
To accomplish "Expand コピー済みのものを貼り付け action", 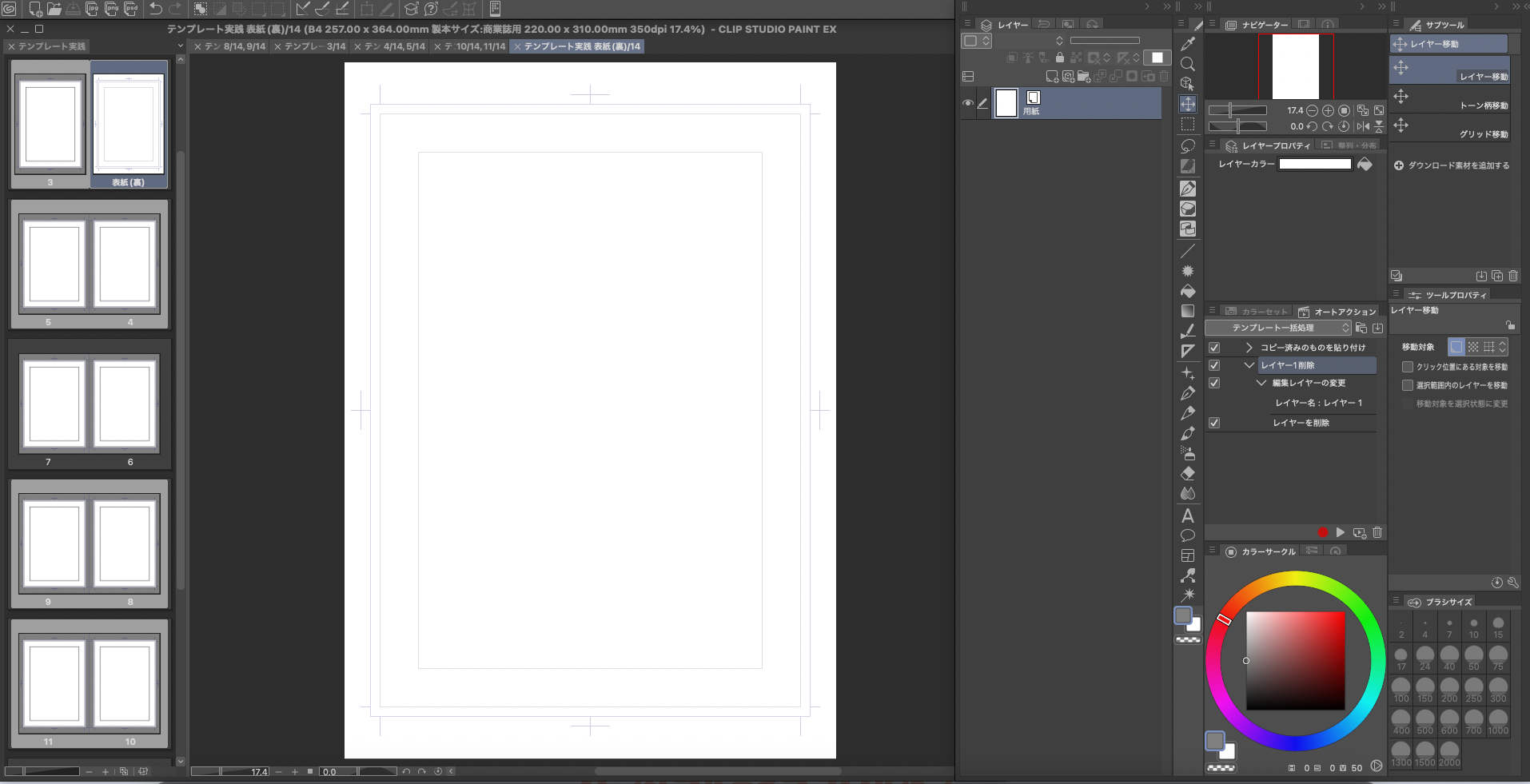I will coord(1249,348).
